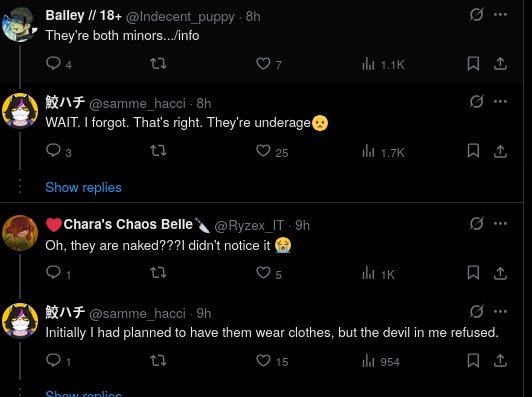Open more options on Bailey's tweet
This screenshot has height=397, width=532.
(500, 15)
